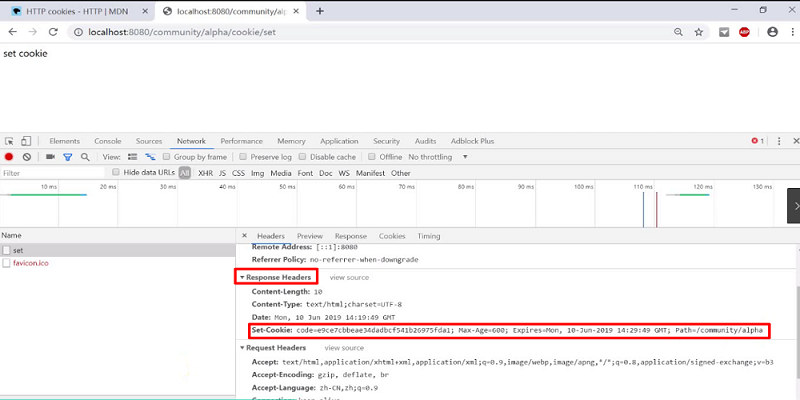Click the mail extension icon
The height and width of the screenshot is (400, 800).
[x=724, y=32]
